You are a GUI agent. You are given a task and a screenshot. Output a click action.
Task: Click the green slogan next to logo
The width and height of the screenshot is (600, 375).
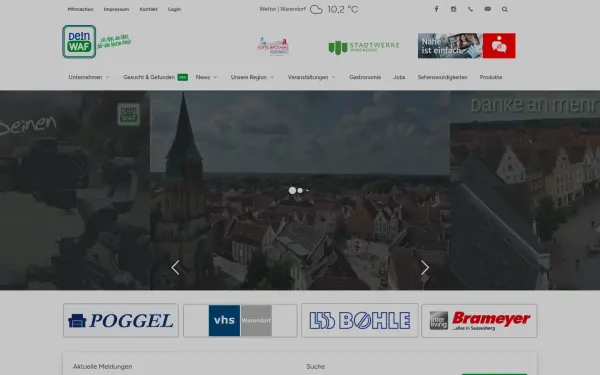click(114, 41)
